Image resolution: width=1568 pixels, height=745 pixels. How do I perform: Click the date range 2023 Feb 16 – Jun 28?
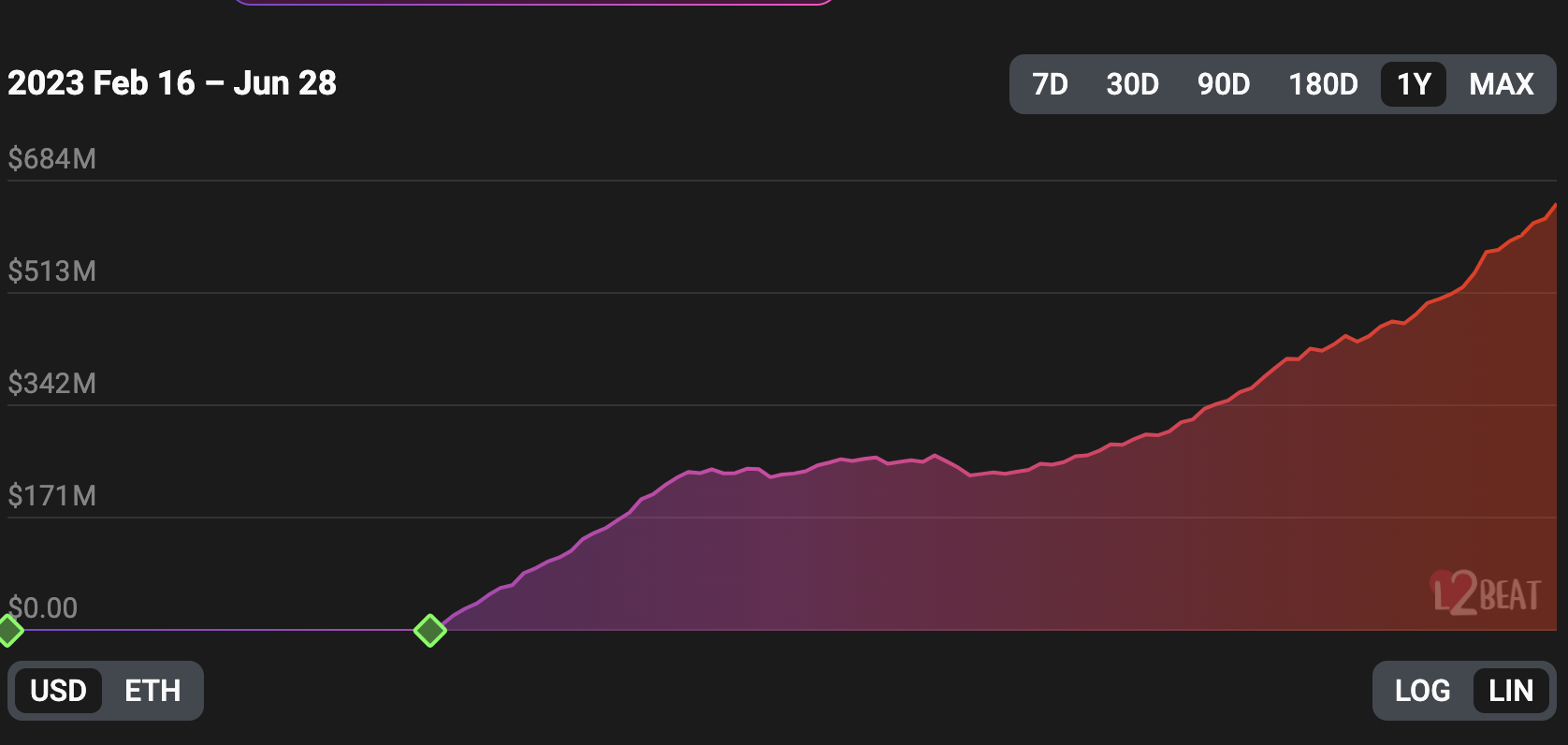coord(172,83)
